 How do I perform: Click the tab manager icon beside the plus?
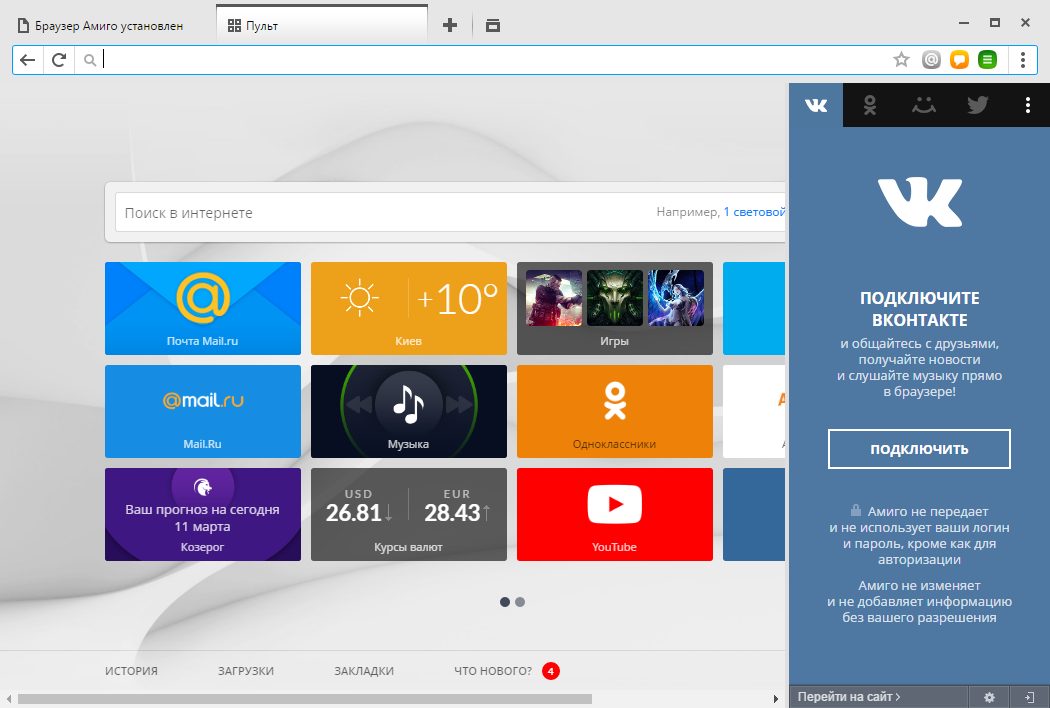493,25
